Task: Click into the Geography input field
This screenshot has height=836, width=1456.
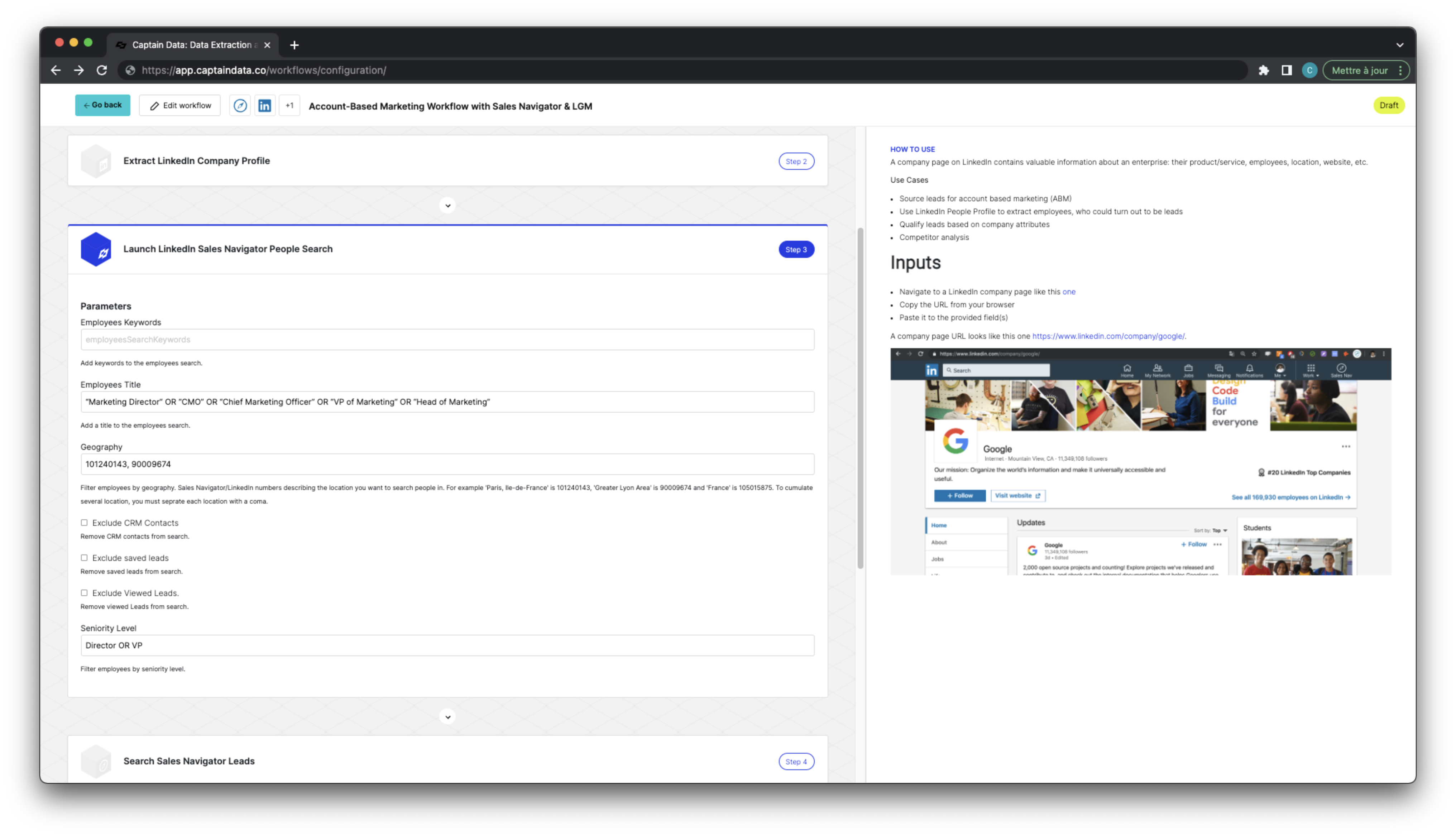Action: (x=447, y=464)
